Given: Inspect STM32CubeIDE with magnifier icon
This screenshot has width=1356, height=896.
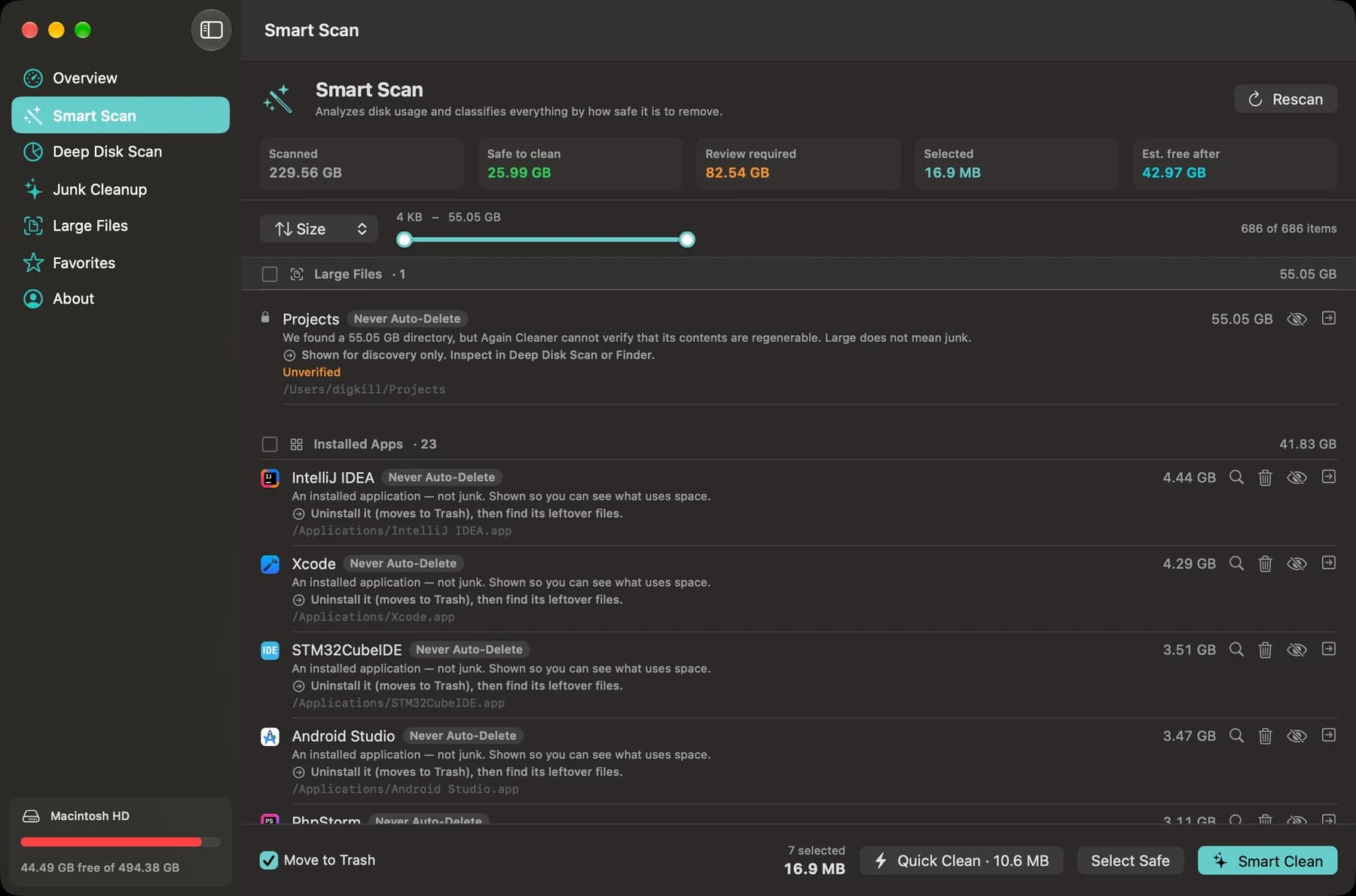Looking at the screenshot, I should [1236, 650].
